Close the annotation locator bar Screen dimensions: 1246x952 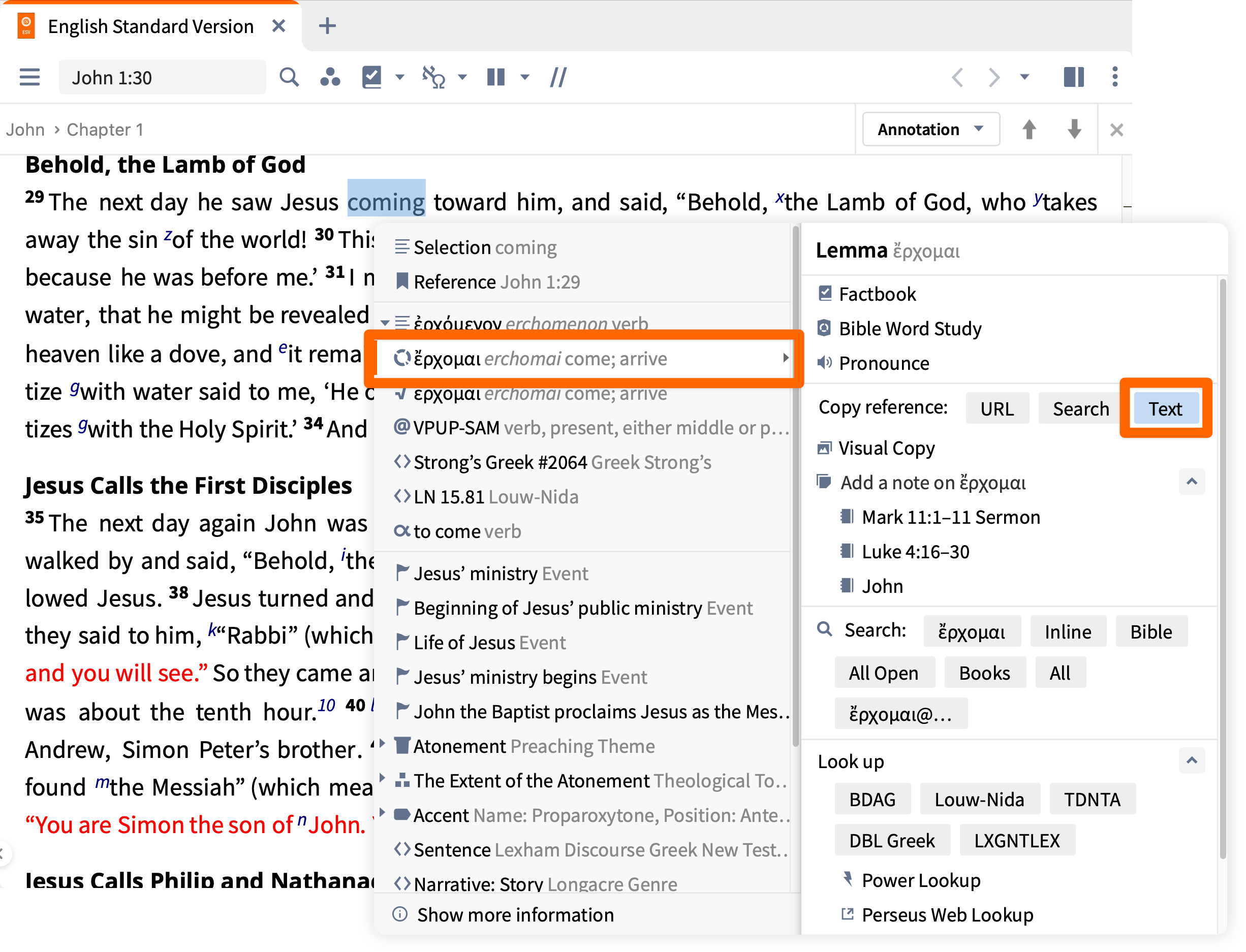pyautogui.click(x=1117, y=131)
